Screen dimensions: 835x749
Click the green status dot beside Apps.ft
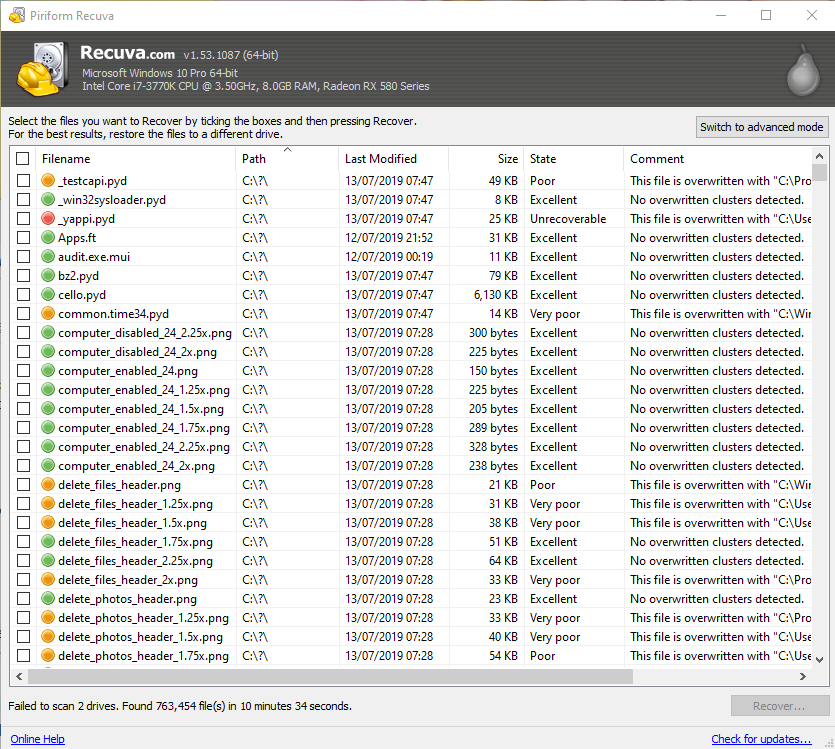[48, 237]
